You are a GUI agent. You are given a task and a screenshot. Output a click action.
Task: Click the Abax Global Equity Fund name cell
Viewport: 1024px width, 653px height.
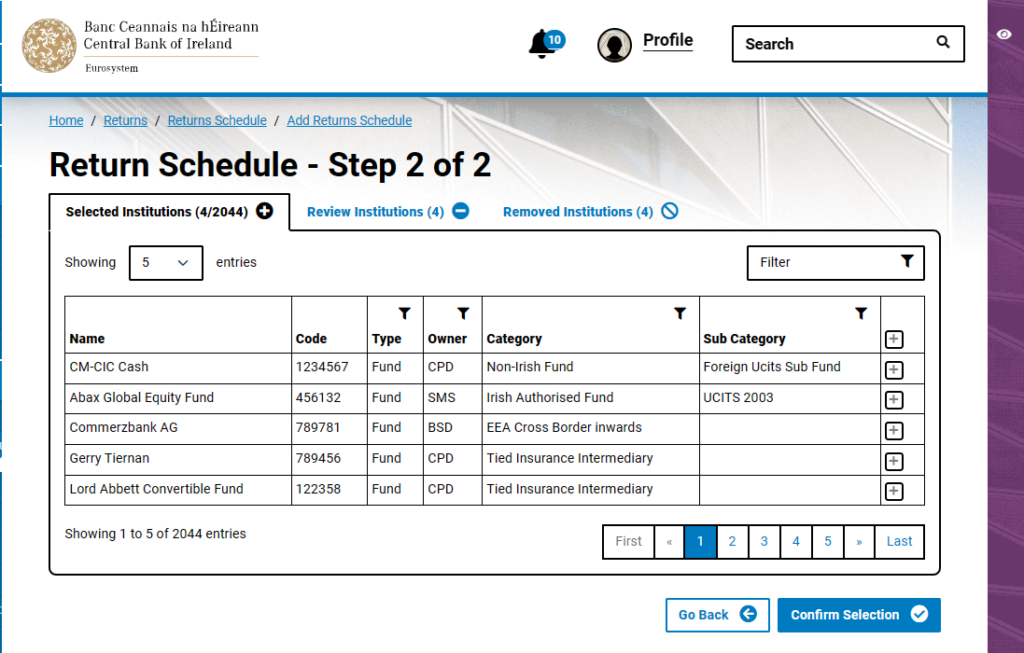point(178,398)
